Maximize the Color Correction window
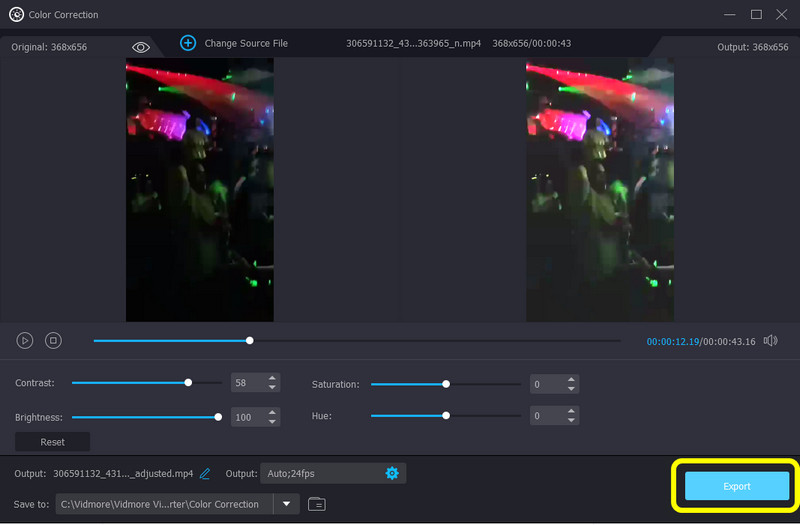Screen dimensions: 800x525 click(756, 14)
